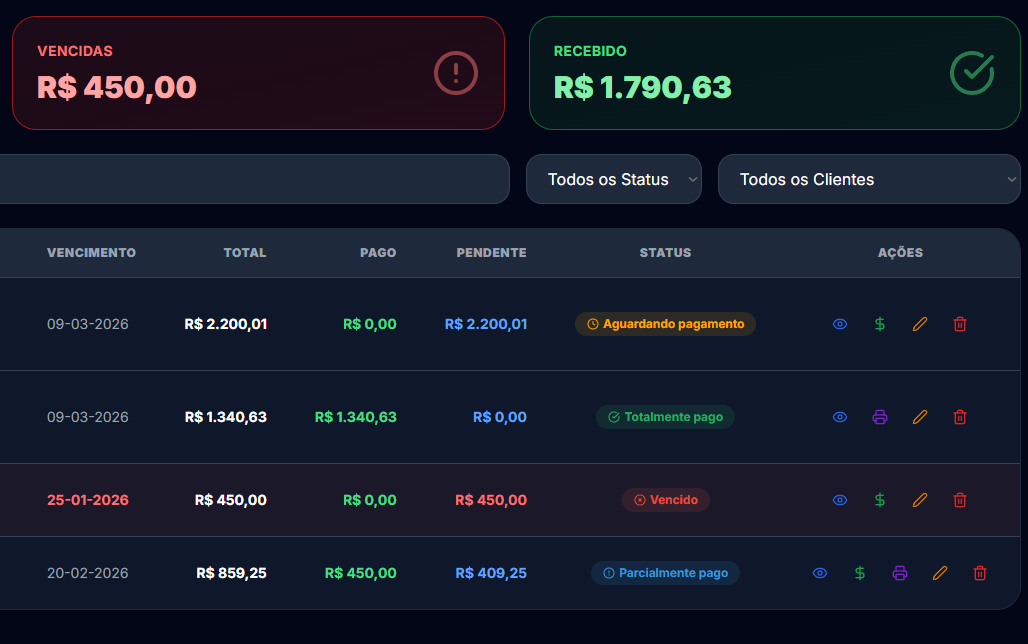Image resolution: width=1028 pixels, height=644 pixels.
Task: Select the Vencidas R$ 450,00 summary card
Action: [258, 73]
